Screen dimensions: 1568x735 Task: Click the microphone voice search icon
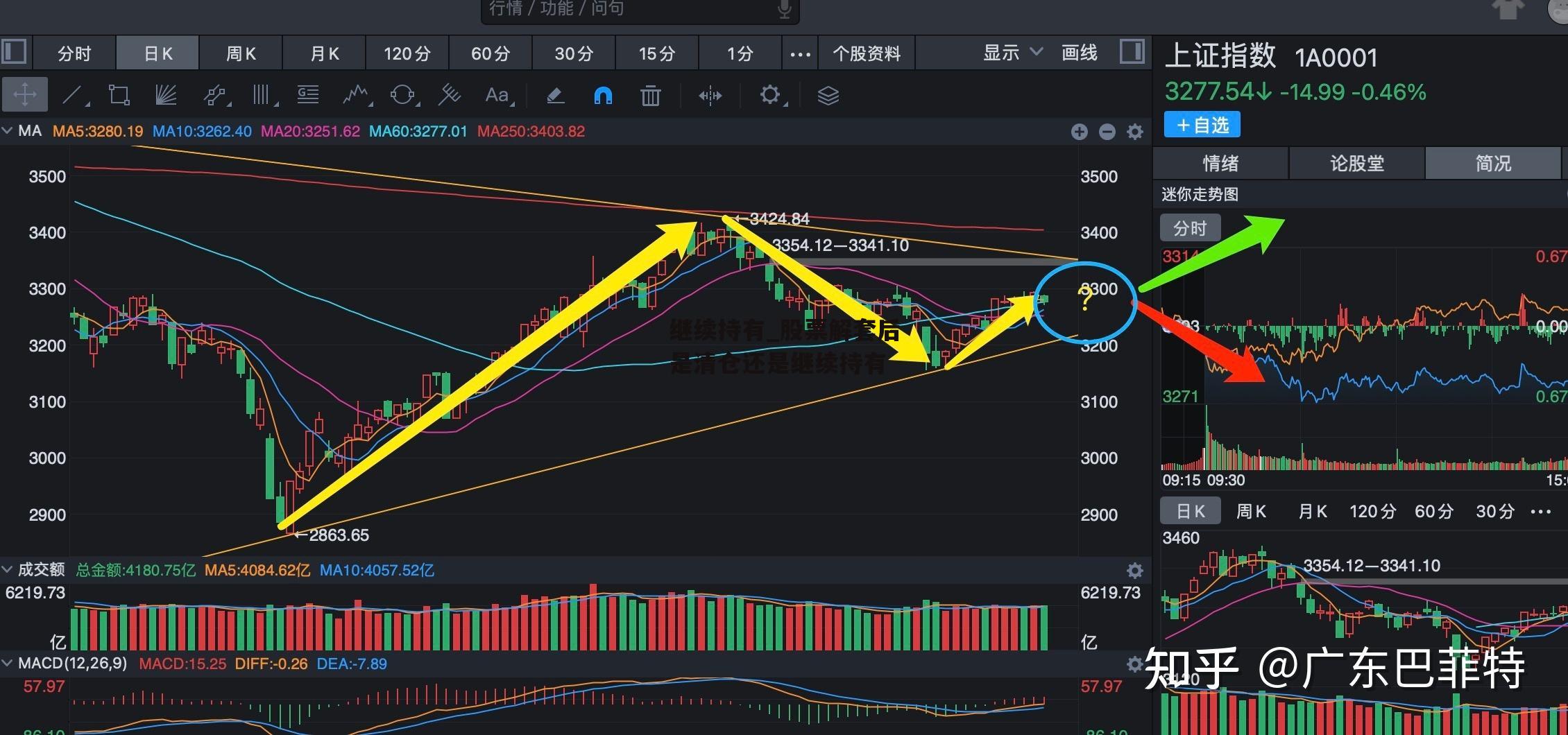coord(784,9)
